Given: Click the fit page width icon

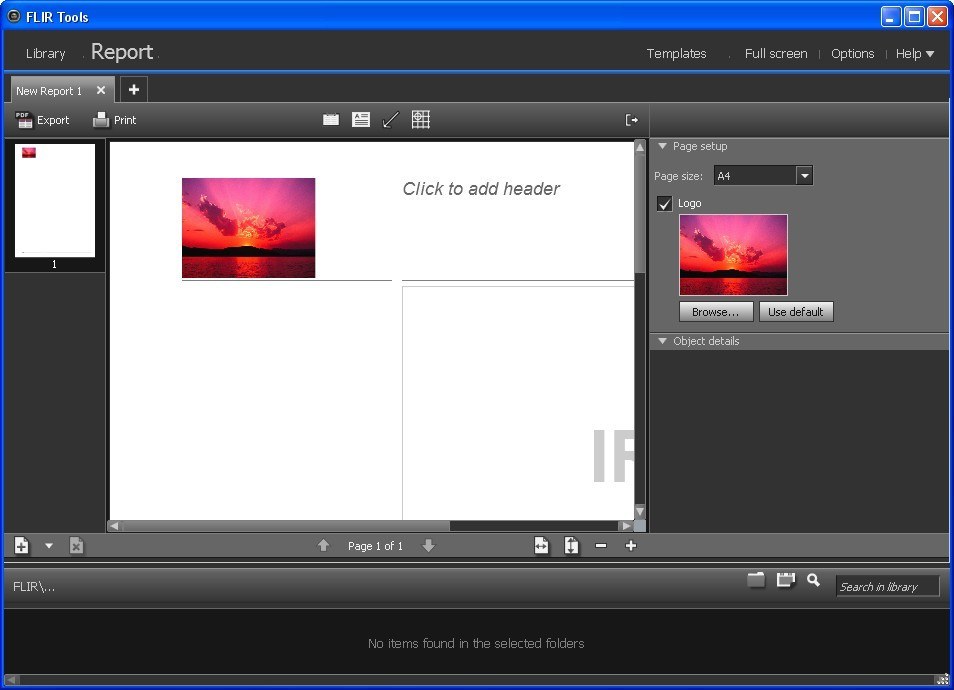Looking at the screenshot, I should (541, 545).
